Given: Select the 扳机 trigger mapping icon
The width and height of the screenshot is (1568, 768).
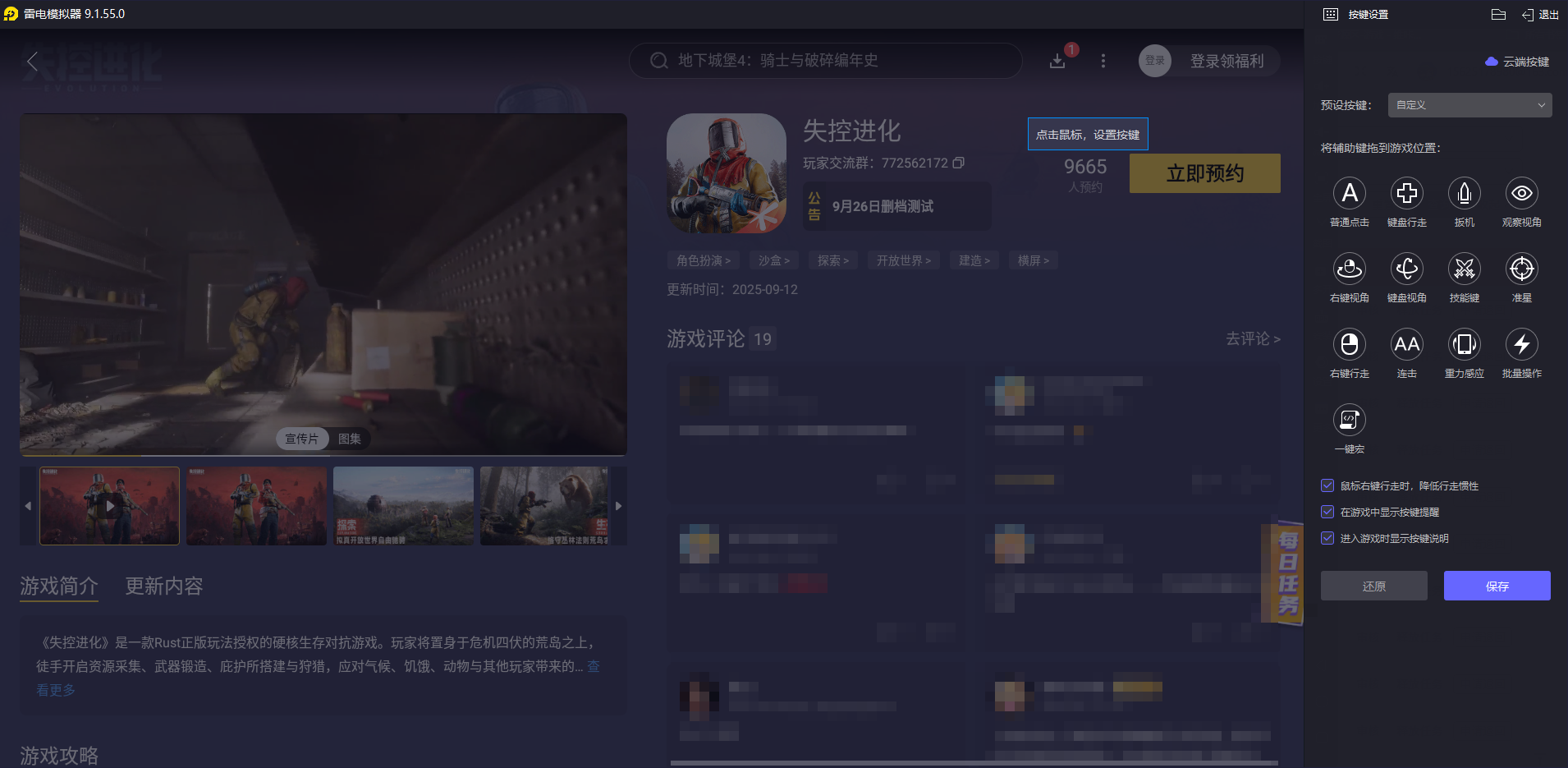Looking at the screenshot, I should click(1465, 194).
